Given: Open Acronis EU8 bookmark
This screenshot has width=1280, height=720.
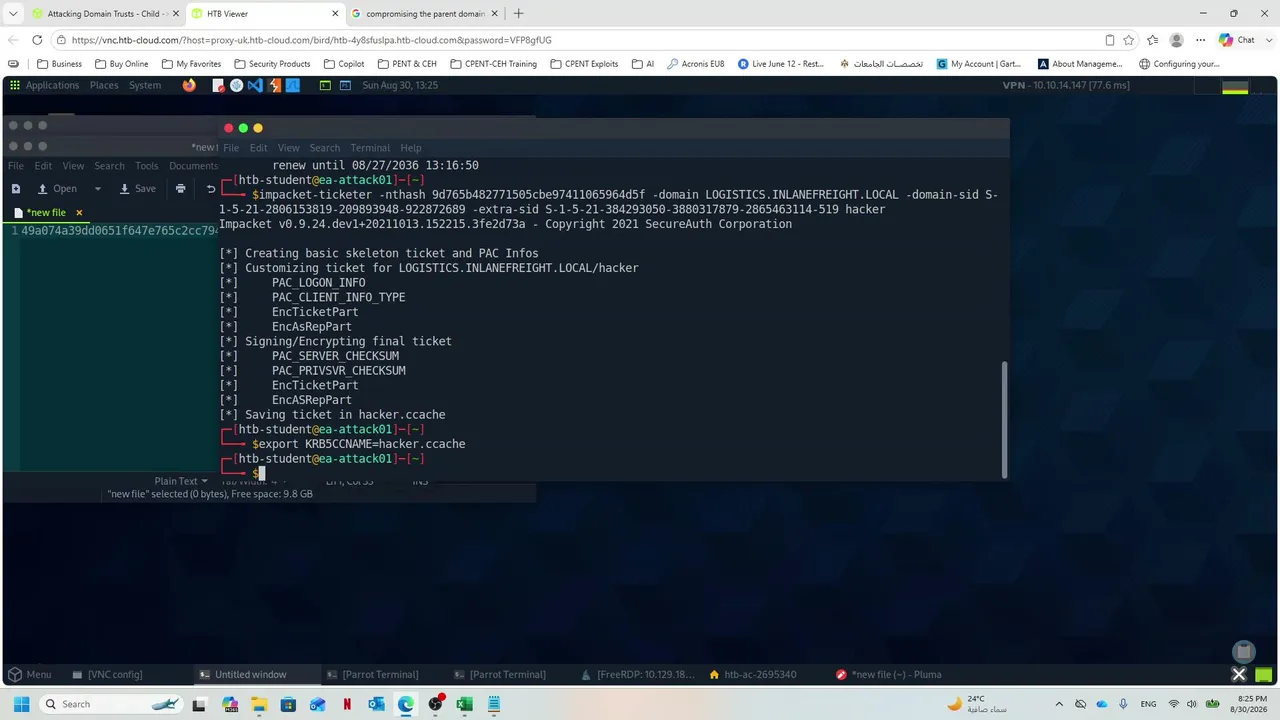Looking at the screenshot, I should coord(696,64).
